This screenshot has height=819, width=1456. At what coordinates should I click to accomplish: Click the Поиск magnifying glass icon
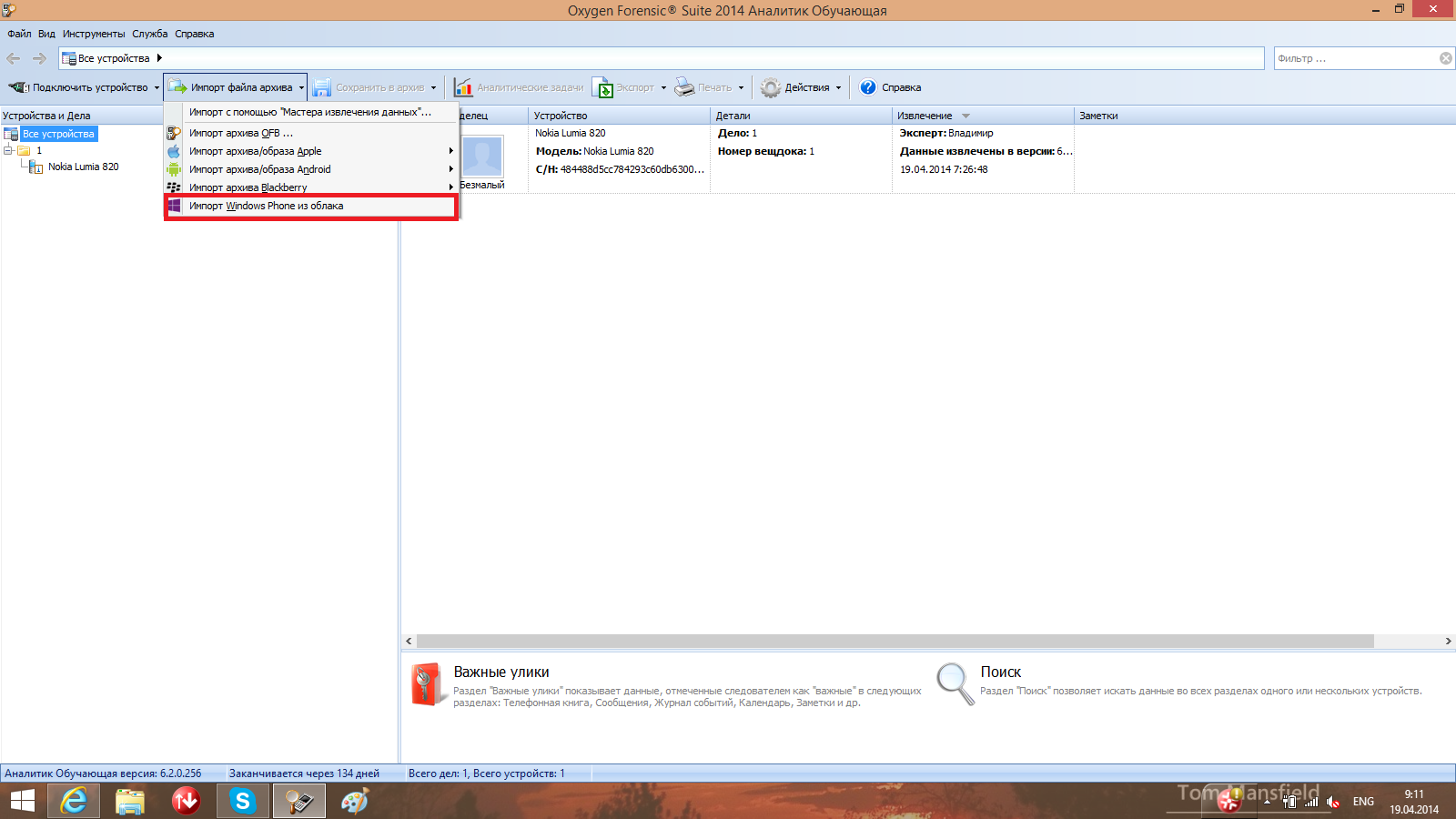pyautogui.click(x=955, y=683)
